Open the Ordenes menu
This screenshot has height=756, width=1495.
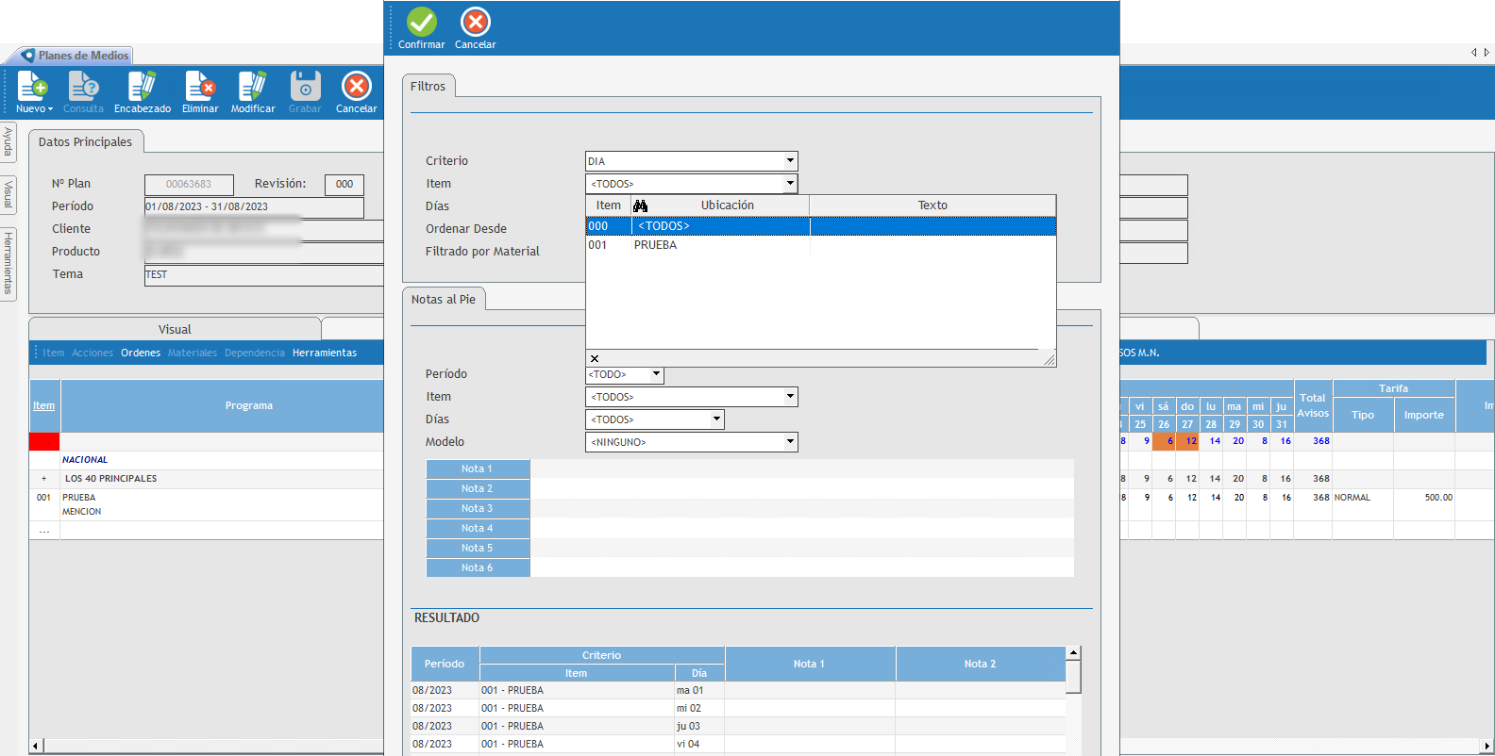tap(140, 353)
